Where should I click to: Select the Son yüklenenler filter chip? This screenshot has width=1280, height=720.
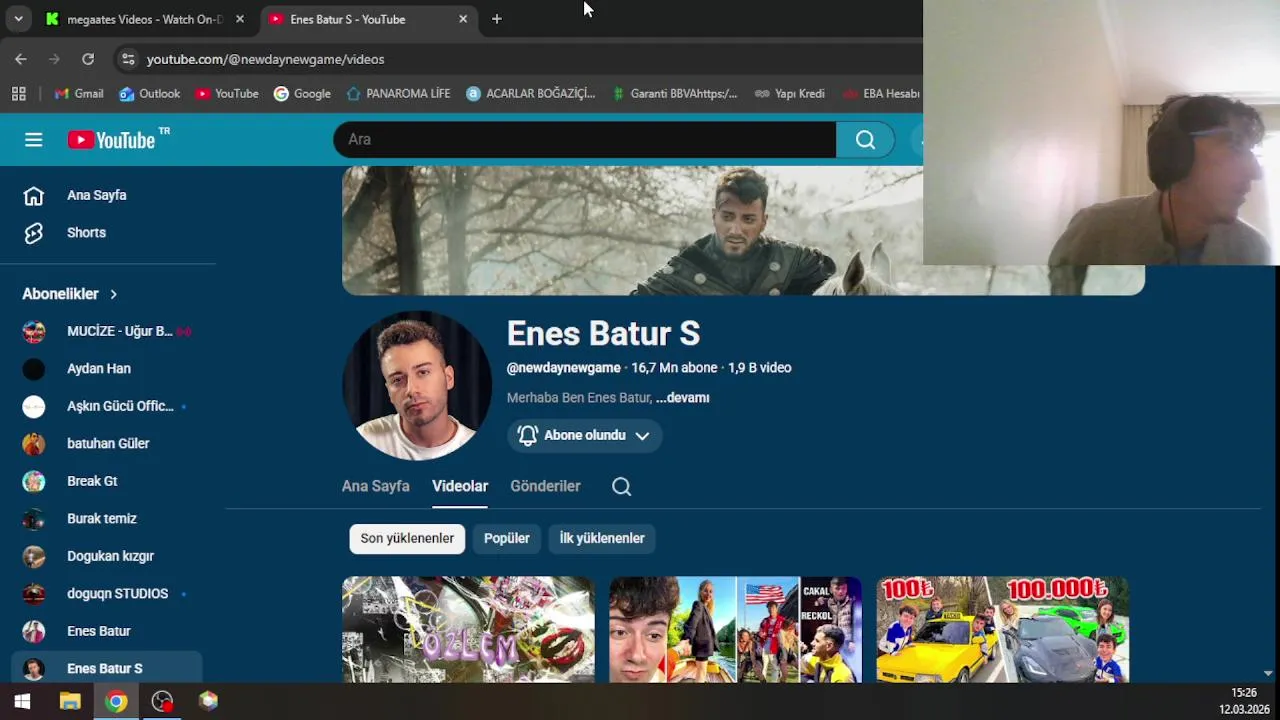[407, 538]
